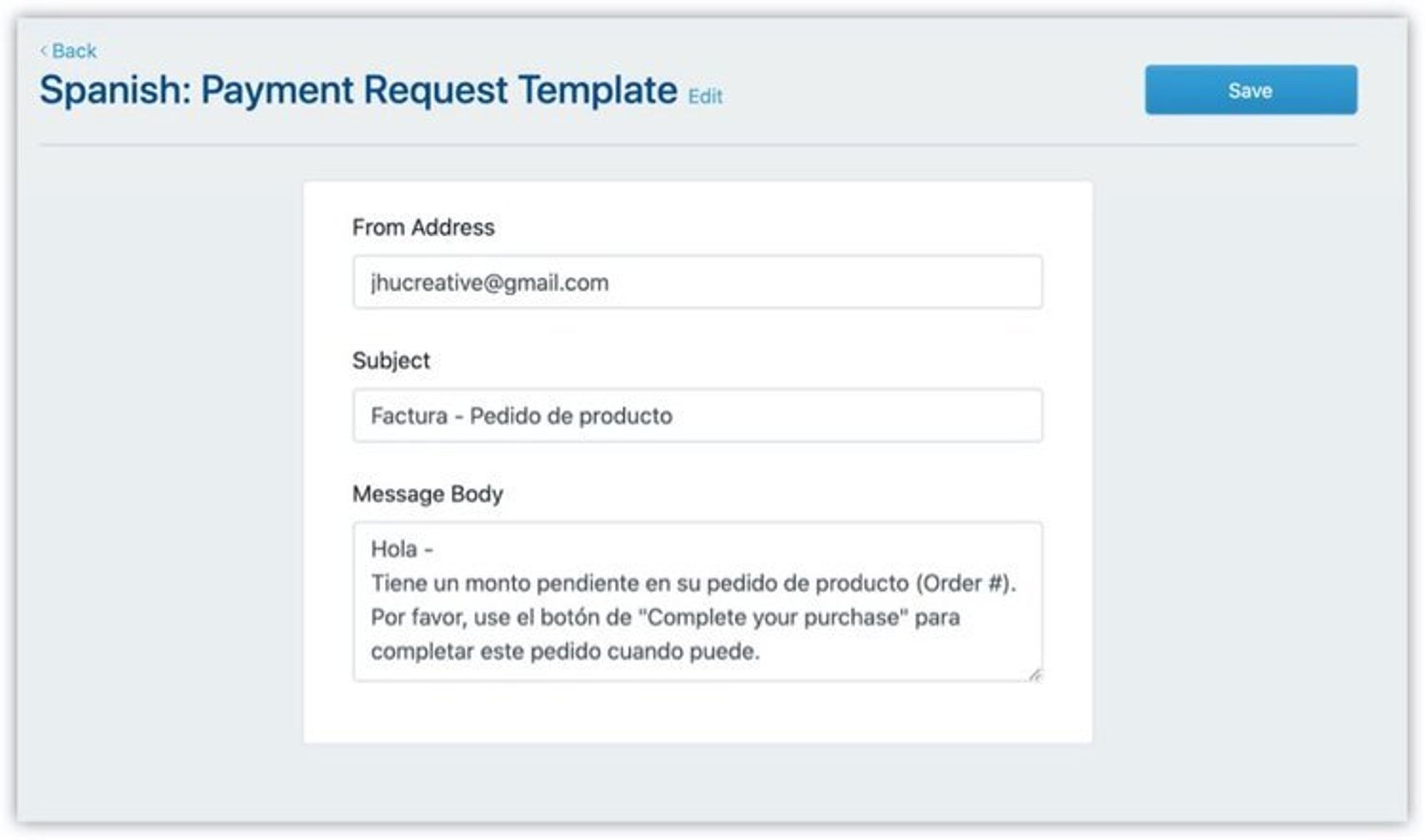Screen dimensions: 1425x840
Task: Click "jhucreative" in the From Address
Action: [426, 283]
